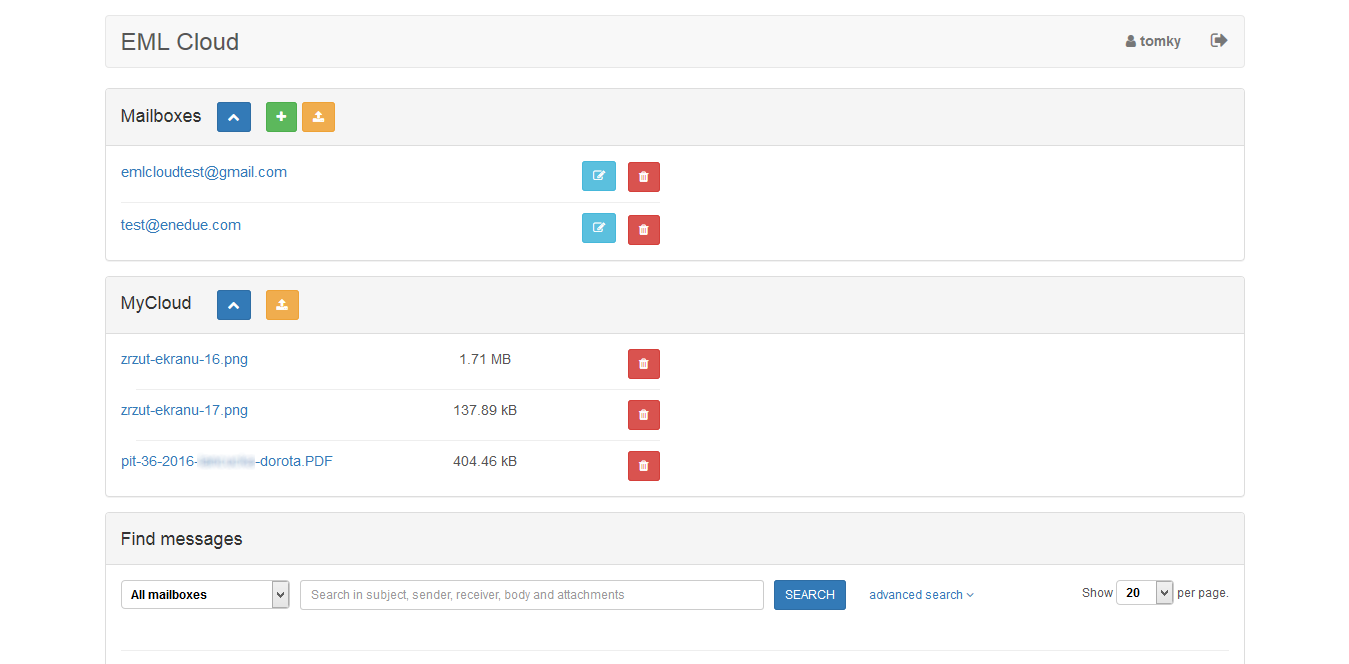Delete the test@enedue.com mailbox
Image resolution: width=1349 pixels, height=664 pixels.
pos(643,230)
